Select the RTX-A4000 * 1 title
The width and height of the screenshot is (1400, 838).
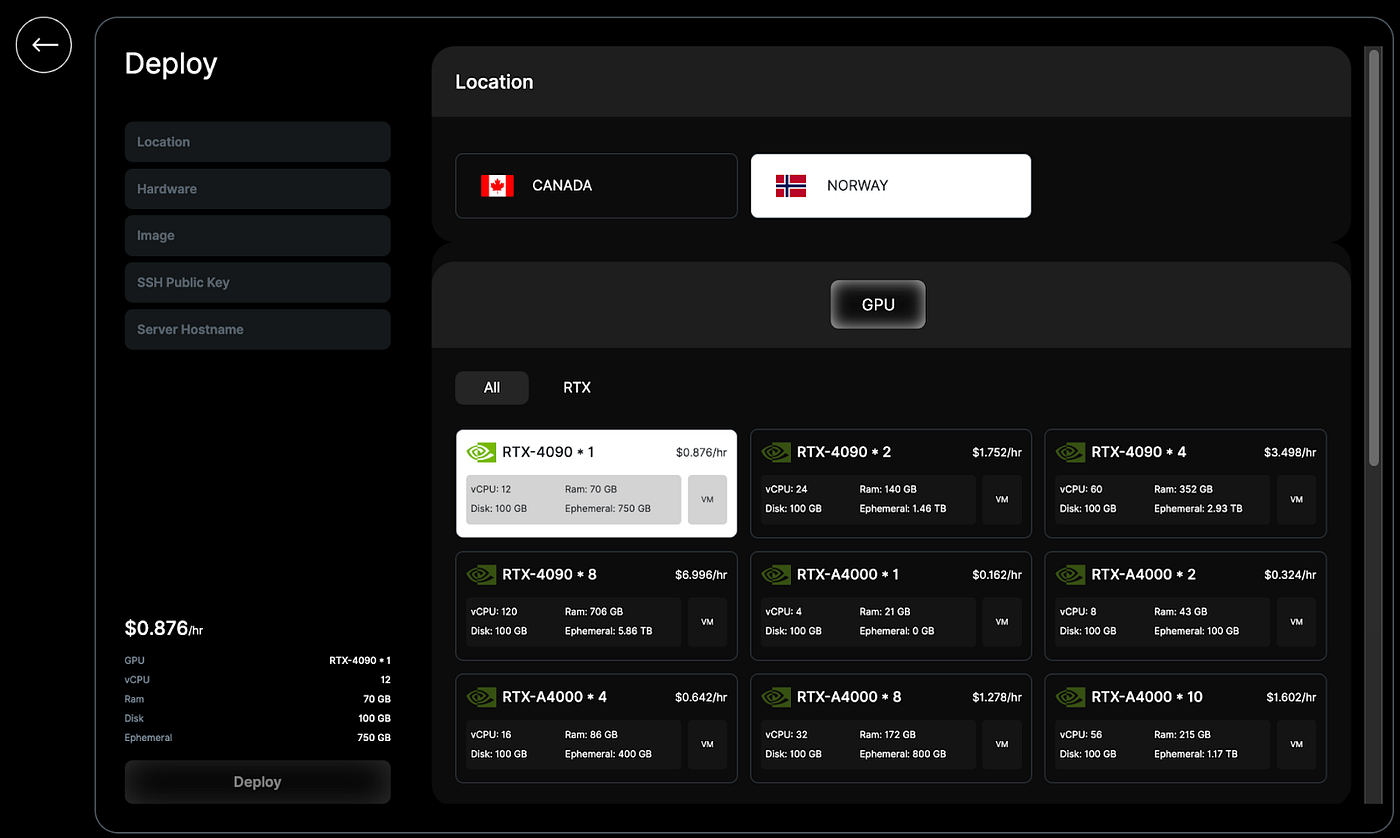click(848, 574)
